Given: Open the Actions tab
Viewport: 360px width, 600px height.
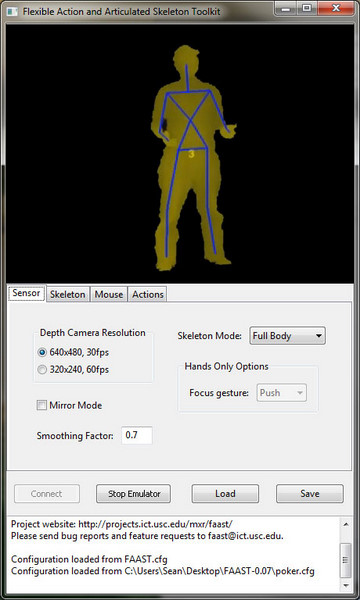Looking at the screenshot, I should click(x=148, y=294).
